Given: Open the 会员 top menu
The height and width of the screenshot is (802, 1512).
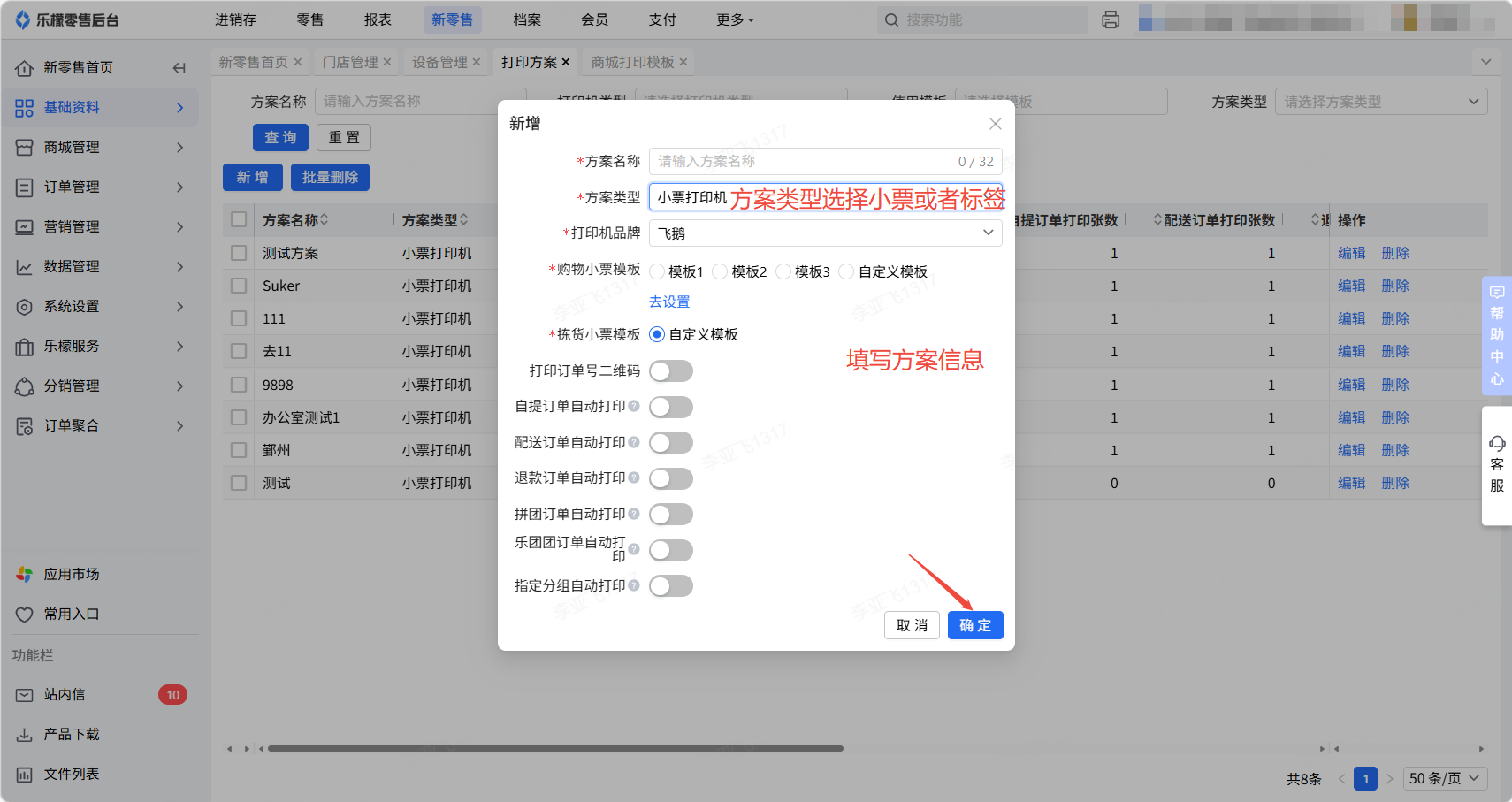Looking at the screenshot, I should click(594, 19).
